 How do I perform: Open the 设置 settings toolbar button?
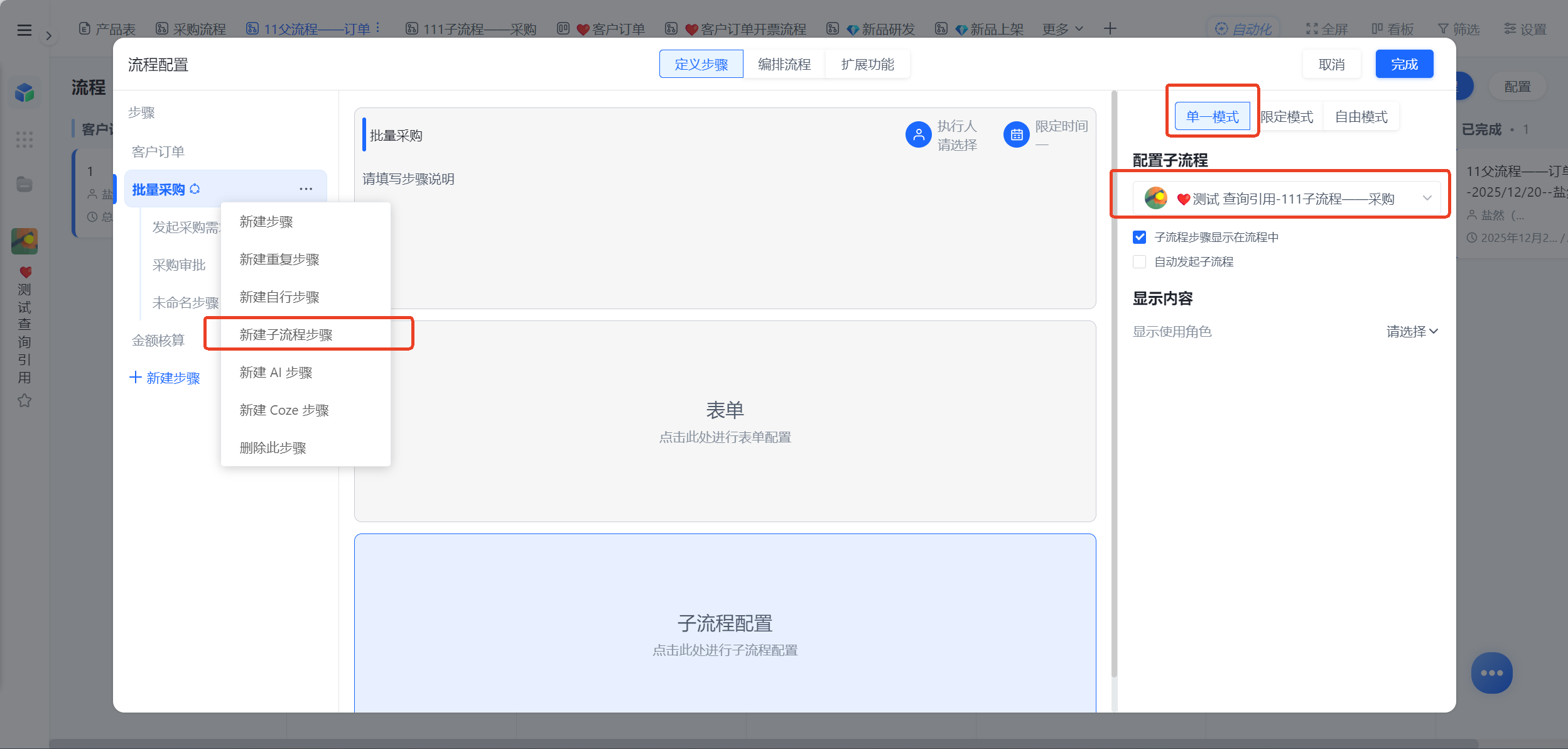click(1525, 29)
